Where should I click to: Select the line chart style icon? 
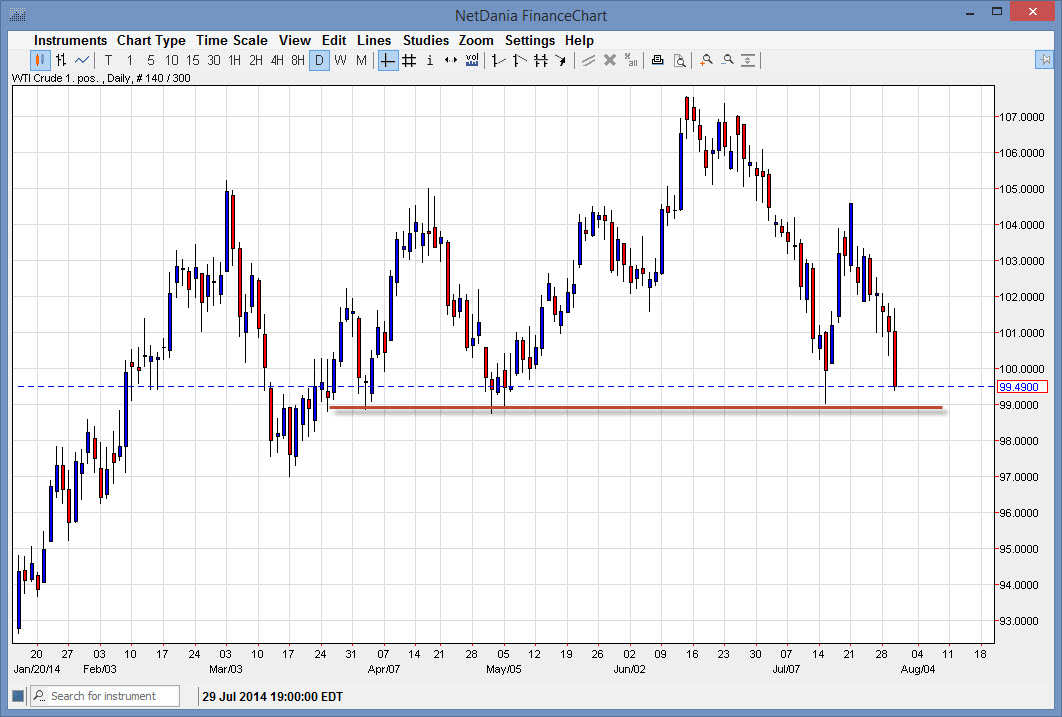tap(82, 60)
